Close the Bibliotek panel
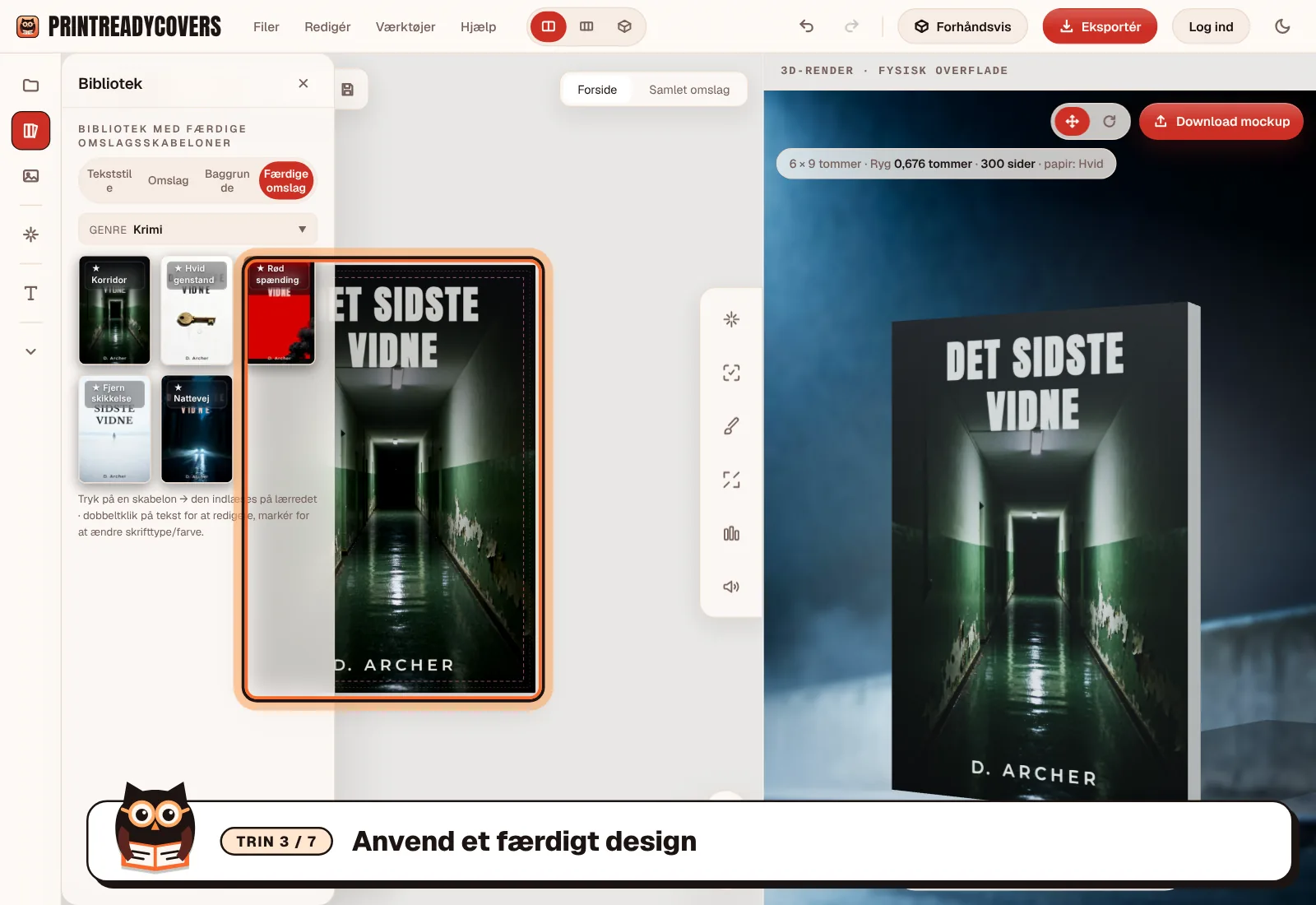This screenshot has height=905, width=1316. click(304, 83)
